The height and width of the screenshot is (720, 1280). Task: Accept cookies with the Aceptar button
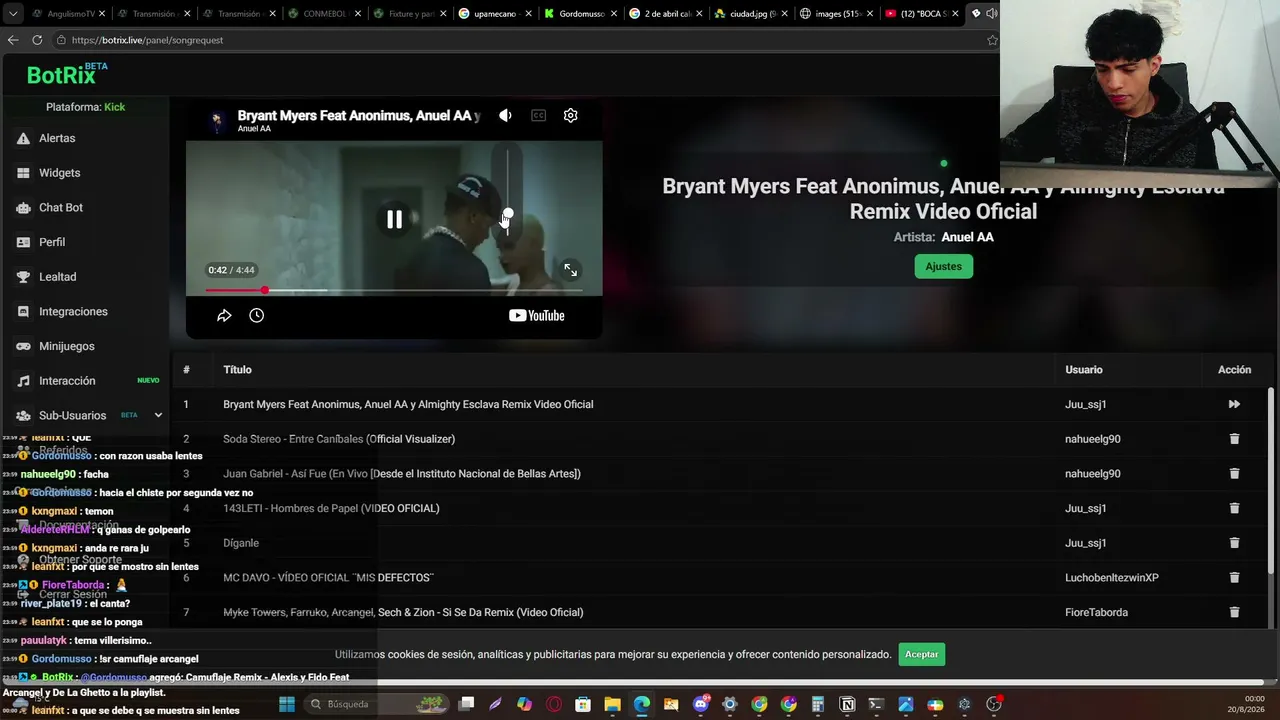(x=921, y=654)
